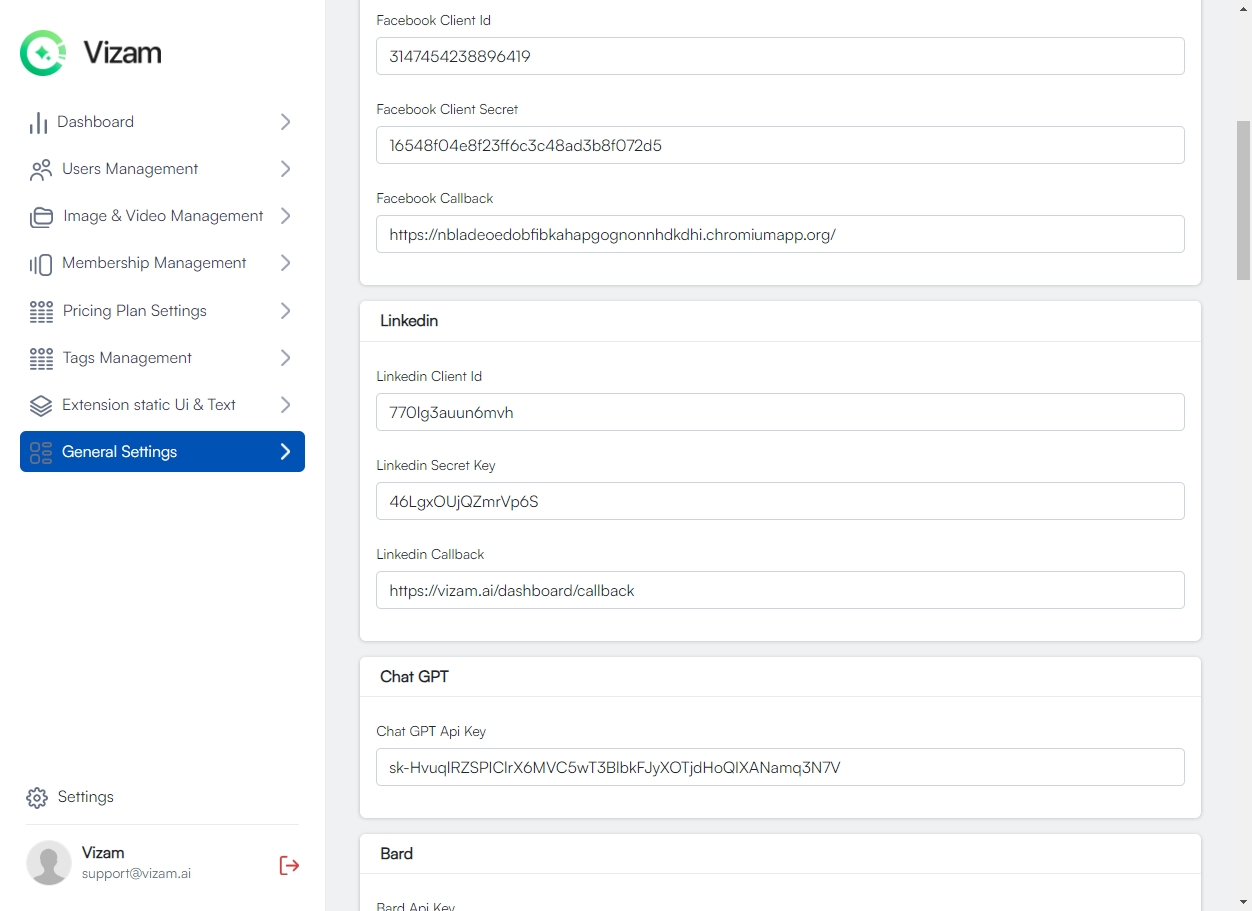
Task: Click the red logout icon
Action: point(289,865)
